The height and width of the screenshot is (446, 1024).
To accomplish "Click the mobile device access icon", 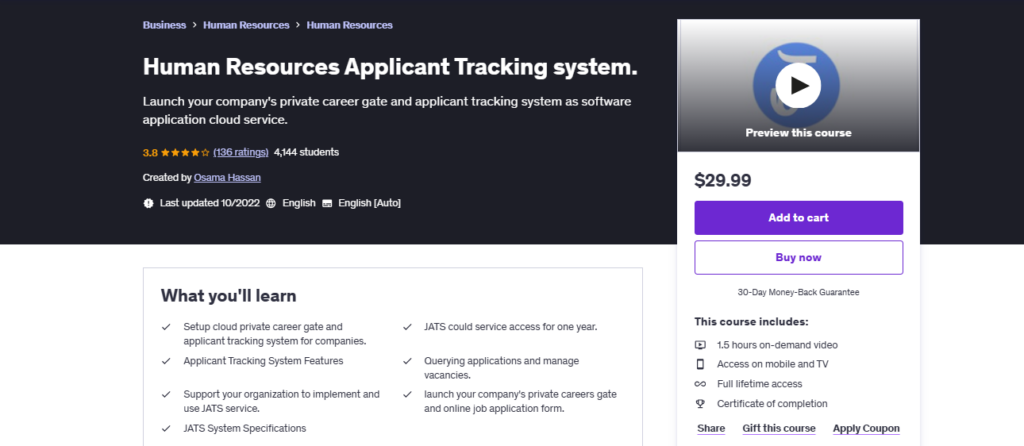I will click(x=700, y=364).
